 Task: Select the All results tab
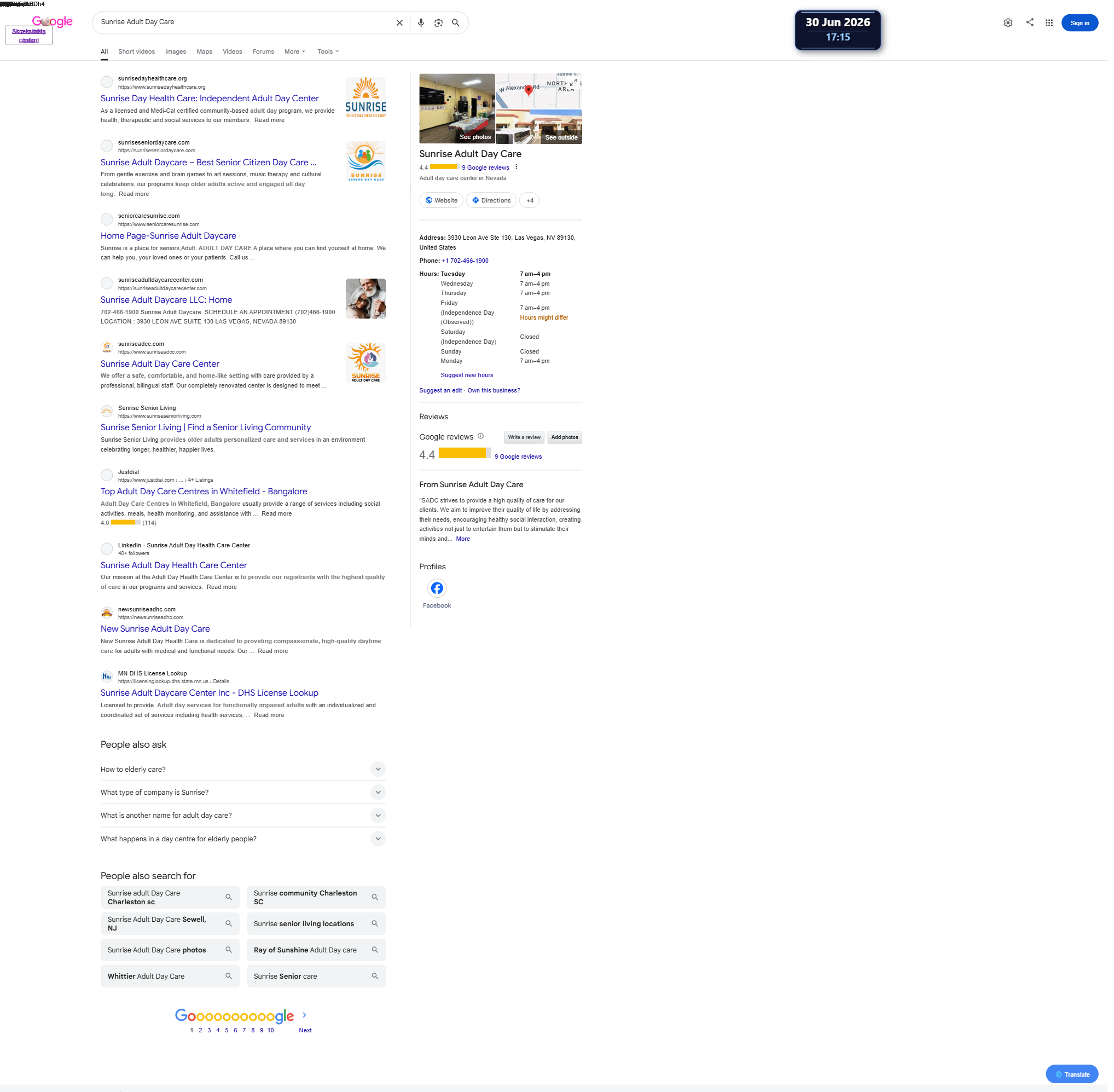click(104, 51)
